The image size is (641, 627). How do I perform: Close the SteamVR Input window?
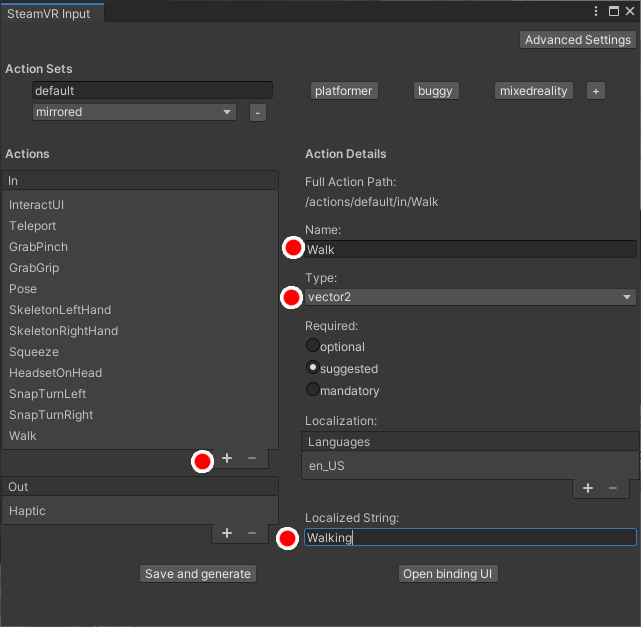click(630, 11)
